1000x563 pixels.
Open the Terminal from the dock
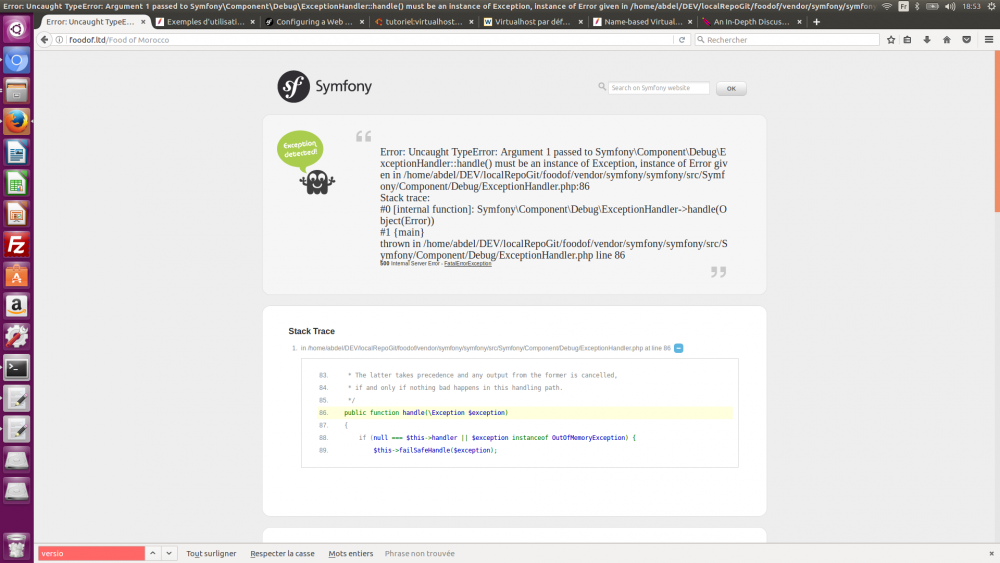pos(17,368)
